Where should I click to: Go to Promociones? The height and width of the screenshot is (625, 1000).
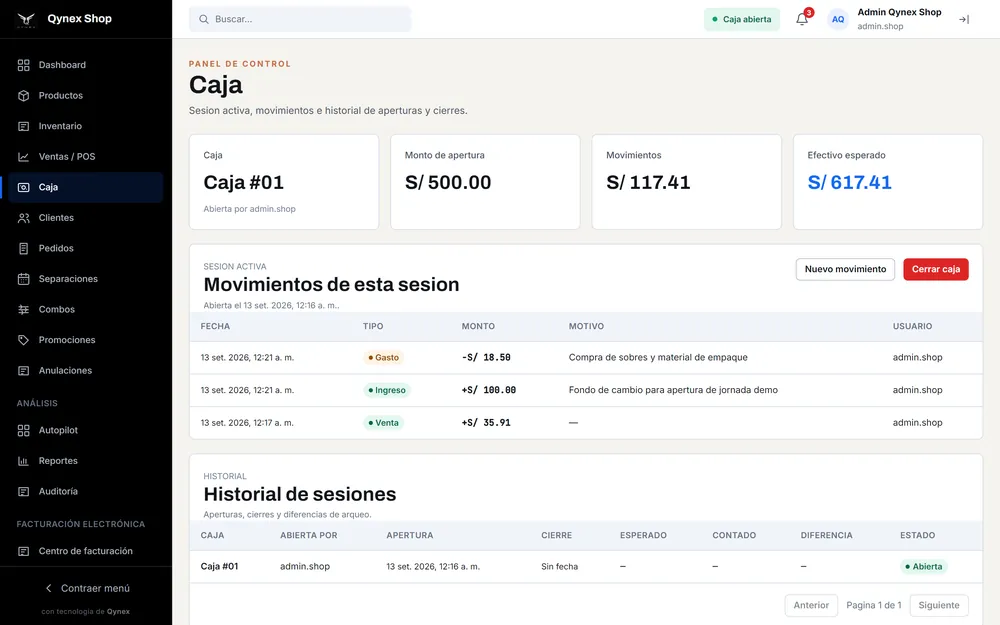click(x=86, y=341)
